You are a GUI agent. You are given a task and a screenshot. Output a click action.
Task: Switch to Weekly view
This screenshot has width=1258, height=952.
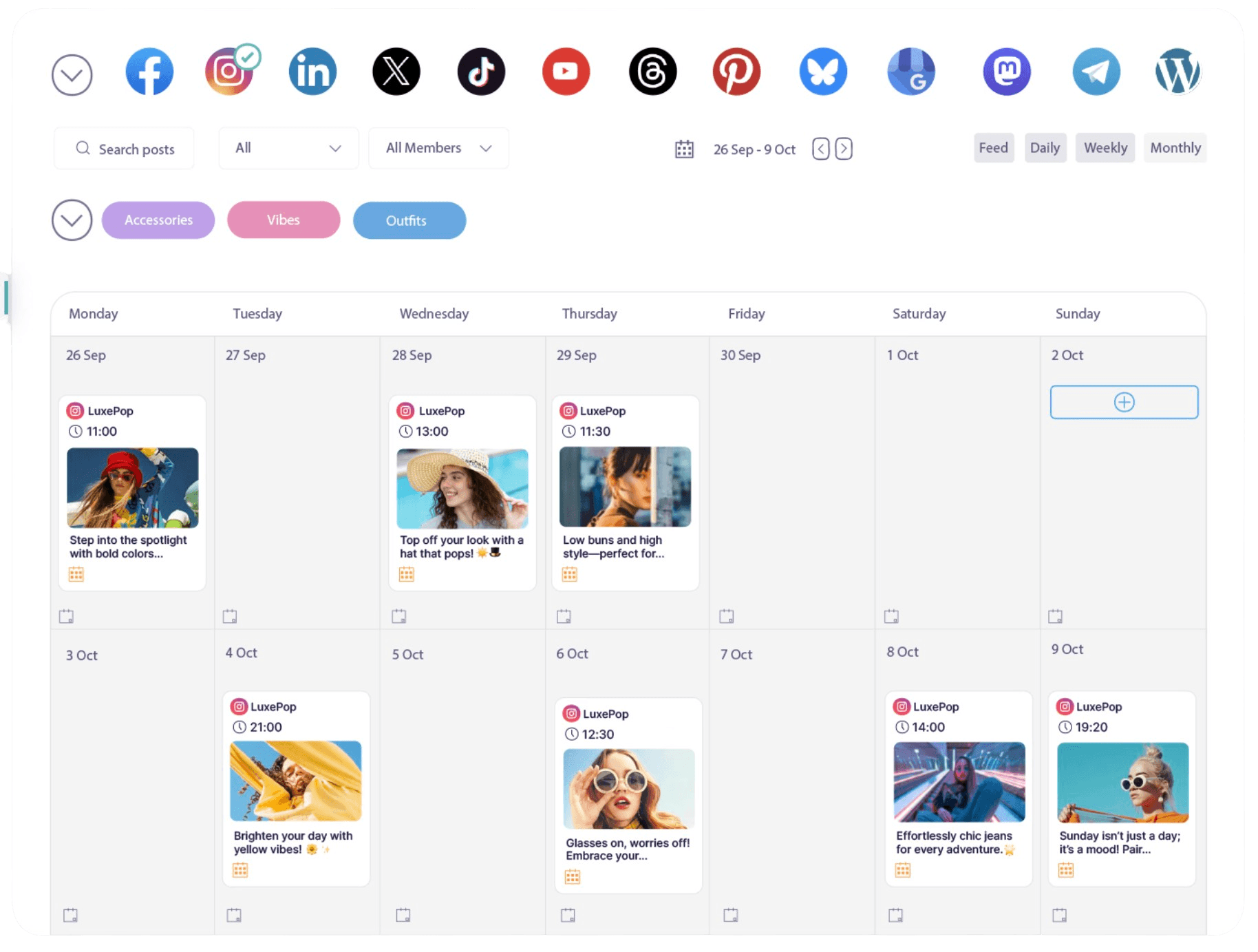[x=1105, y=148]
